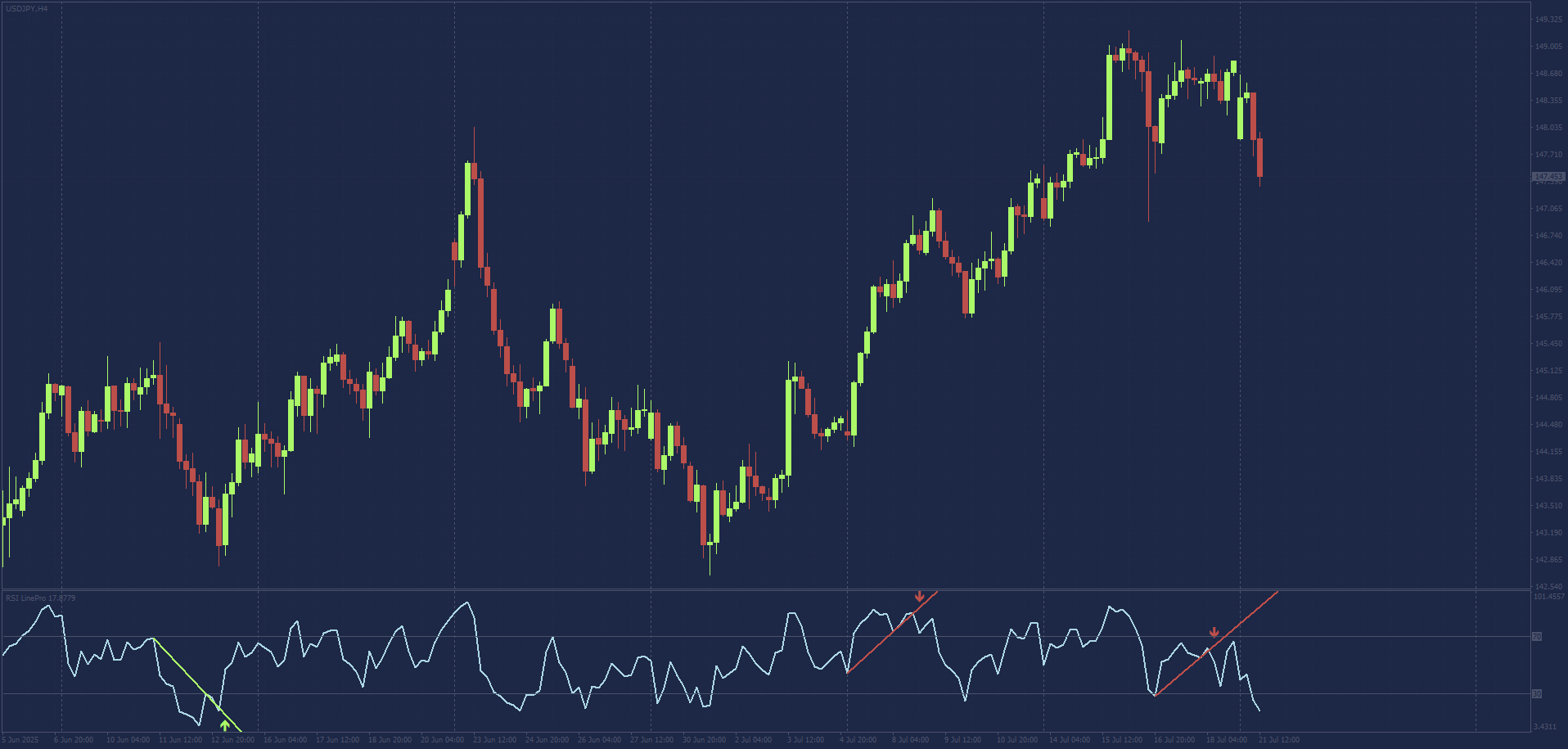Click the RSI level 70 marker
Viewport: 1568px width, 749px height.
1537,636
